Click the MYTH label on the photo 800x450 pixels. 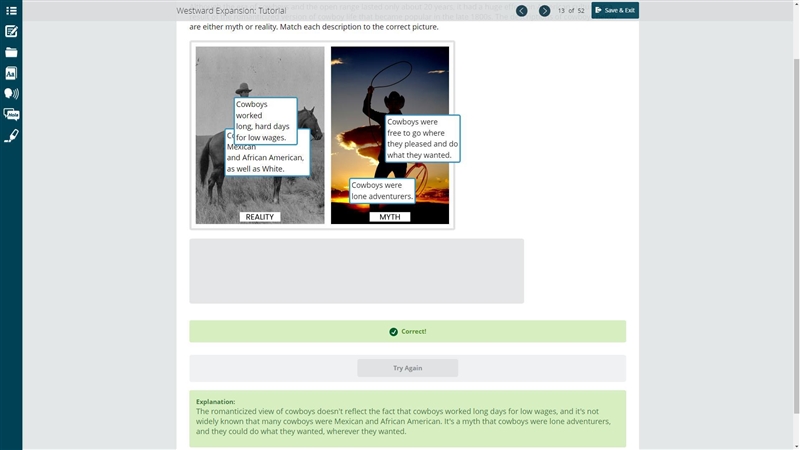point(390,217)
